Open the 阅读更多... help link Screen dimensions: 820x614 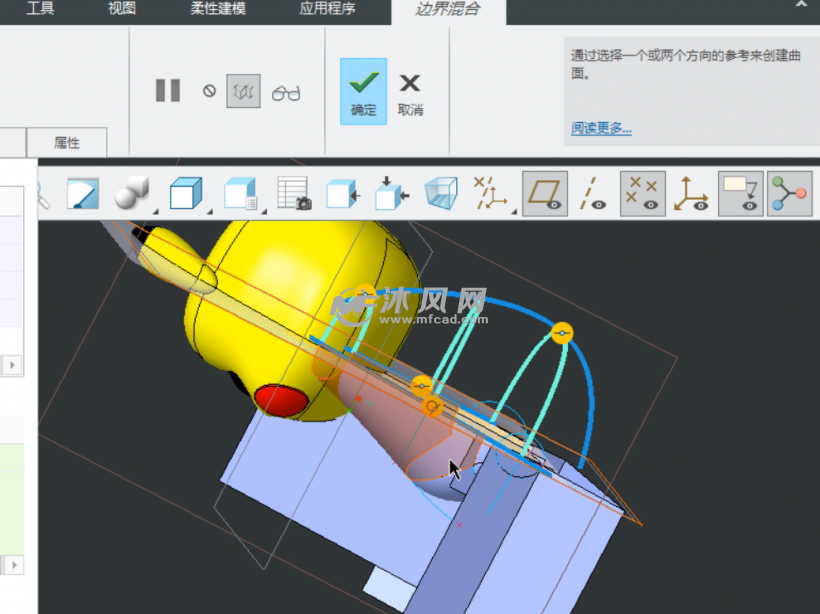pyautogui.click(x=601, y=128)
